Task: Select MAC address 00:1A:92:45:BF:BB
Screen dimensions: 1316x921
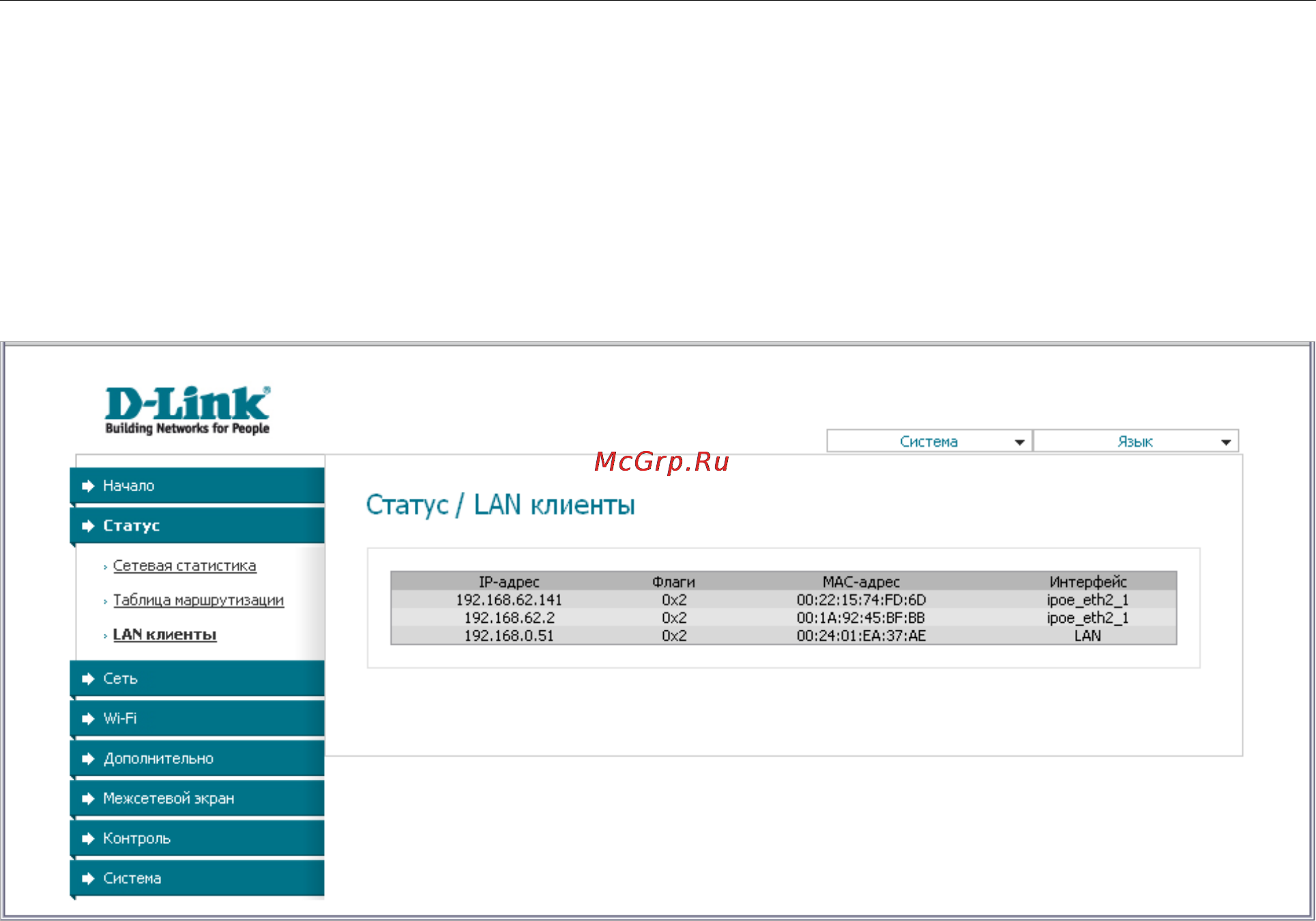Action: point(861,617)
